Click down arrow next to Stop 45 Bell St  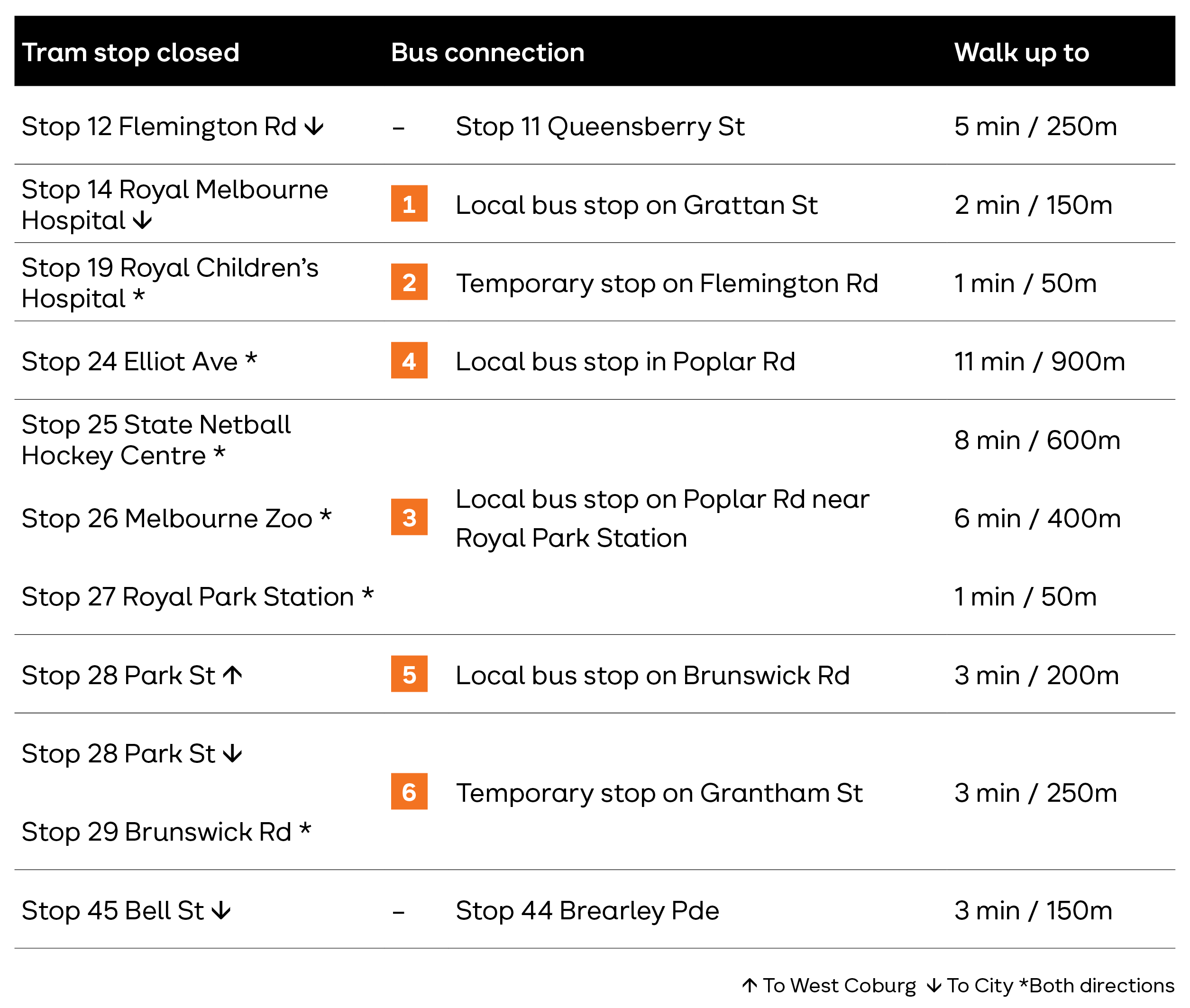pos(221,910)
